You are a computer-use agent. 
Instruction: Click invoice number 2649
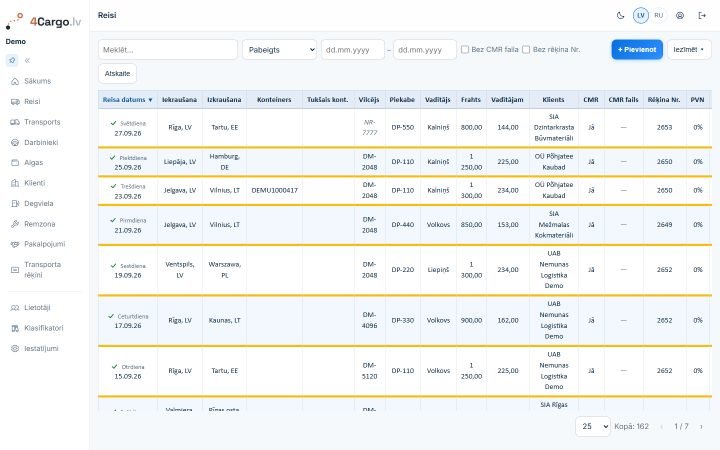click(664, 225)
